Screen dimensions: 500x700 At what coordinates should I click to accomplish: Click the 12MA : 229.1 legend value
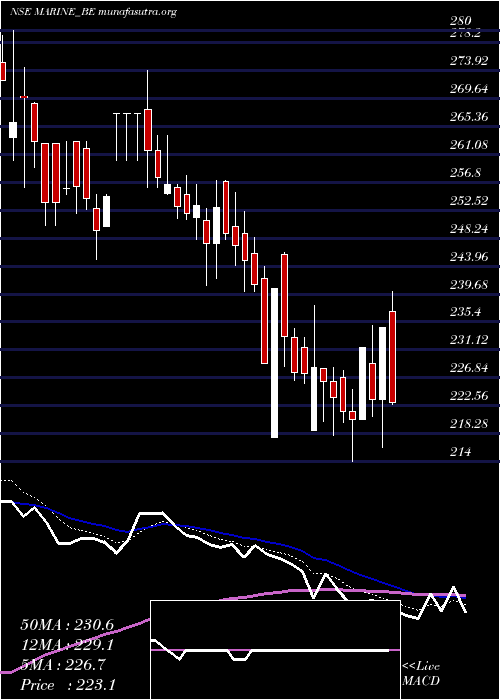[x=67, y=645]
